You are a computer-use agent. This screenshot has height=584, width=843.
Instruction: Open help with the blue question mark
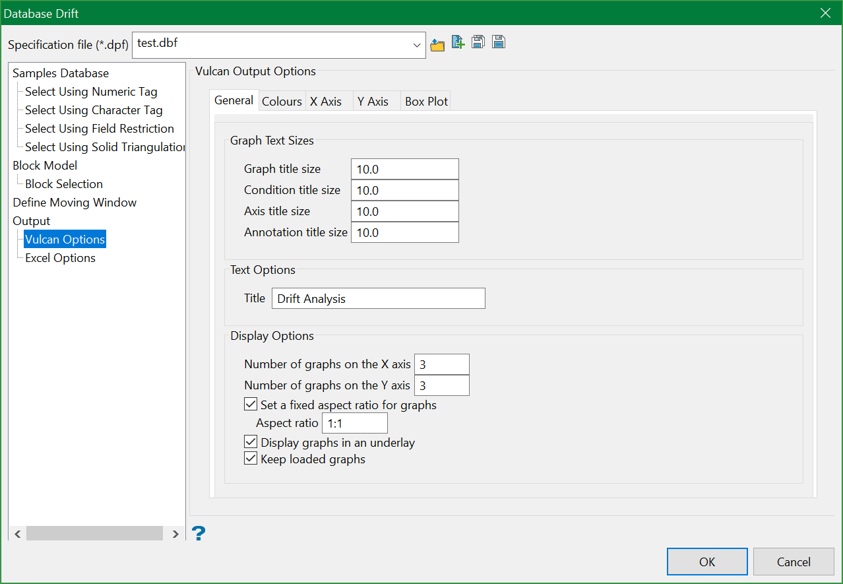click(198, 533)
